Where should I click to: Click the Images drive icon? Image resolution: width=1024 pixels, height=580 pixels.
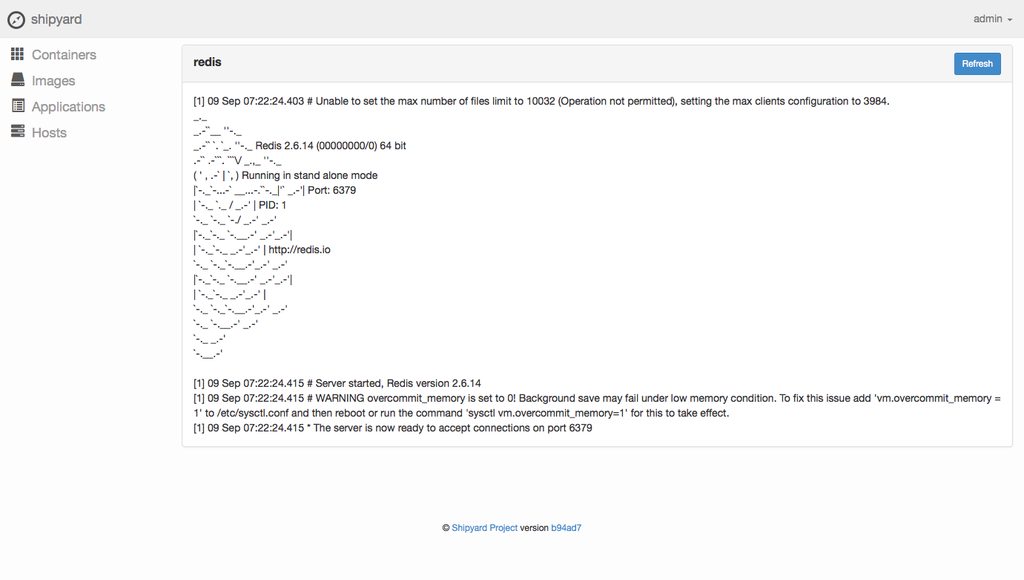[18, 80]
